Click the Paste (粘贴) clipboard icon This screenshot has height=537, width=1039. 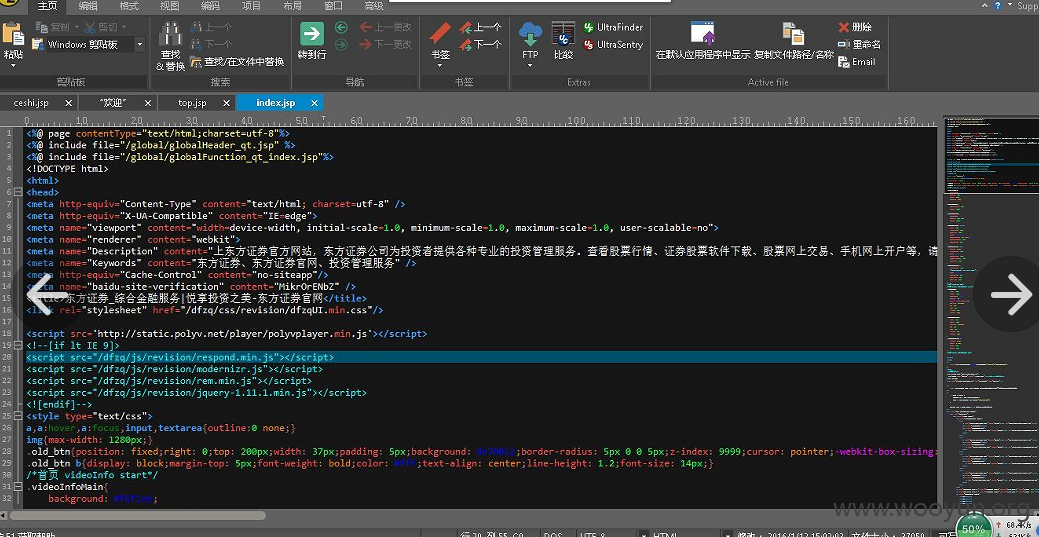pyautogui.click(x=13, y=34)
